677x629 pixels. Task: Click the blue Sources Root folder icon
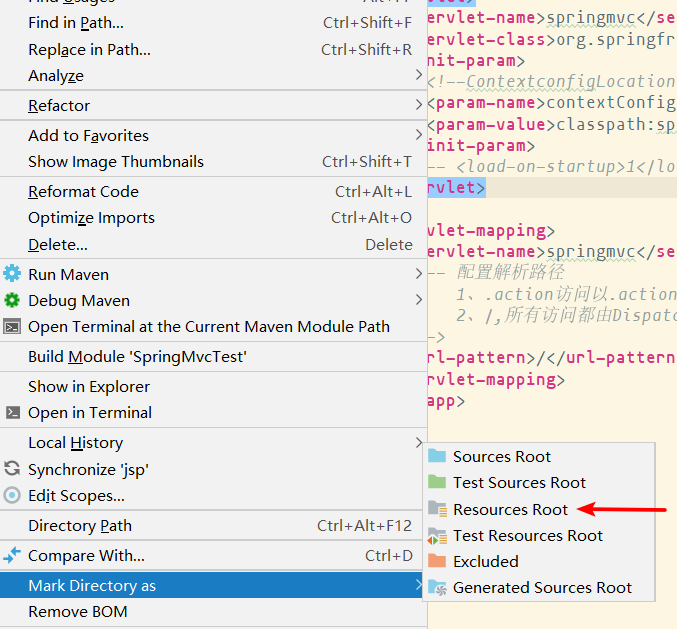[x=437, y=456]
